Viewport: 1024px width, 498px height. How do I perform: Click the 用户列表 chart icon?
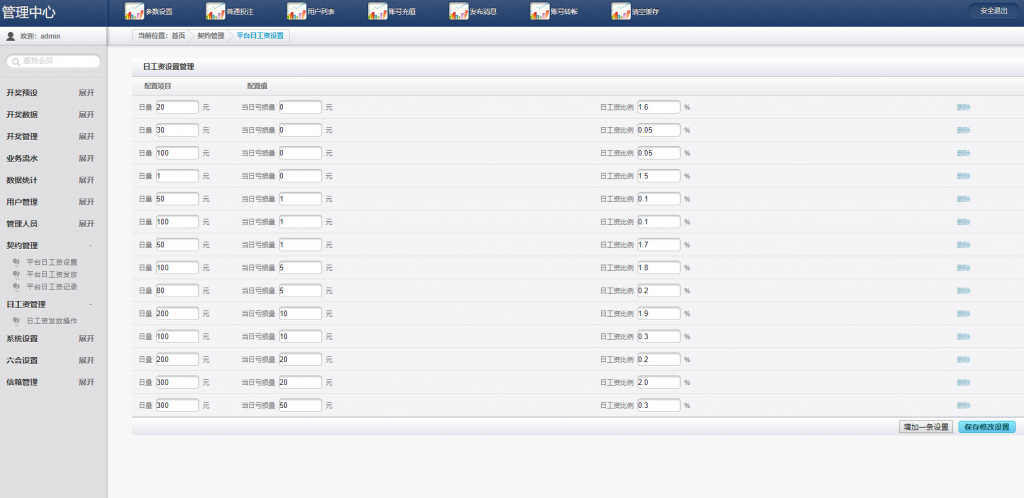coord(297,12)
